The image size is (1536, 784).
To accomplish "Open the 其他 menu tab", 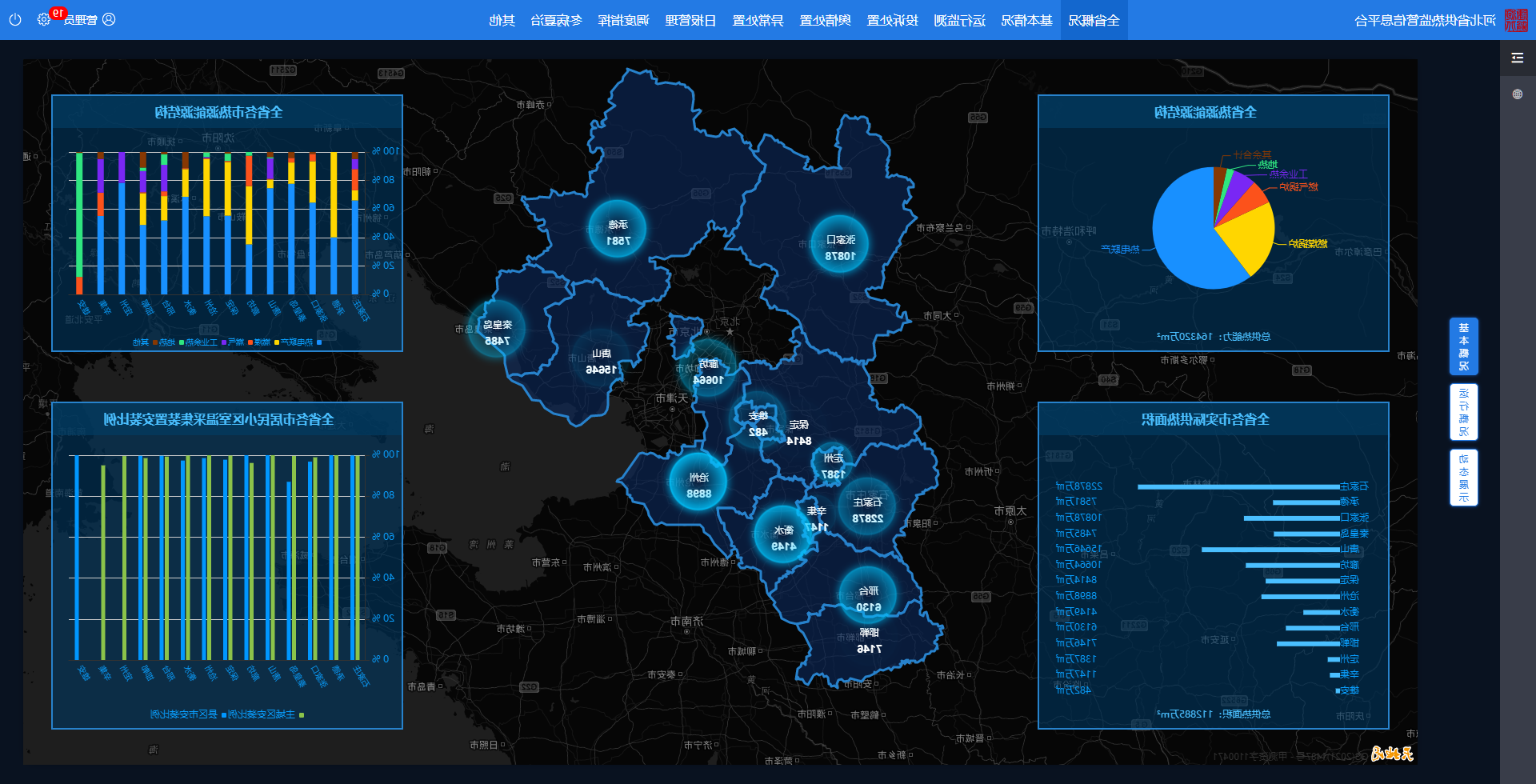I will (x=502, y=20).
